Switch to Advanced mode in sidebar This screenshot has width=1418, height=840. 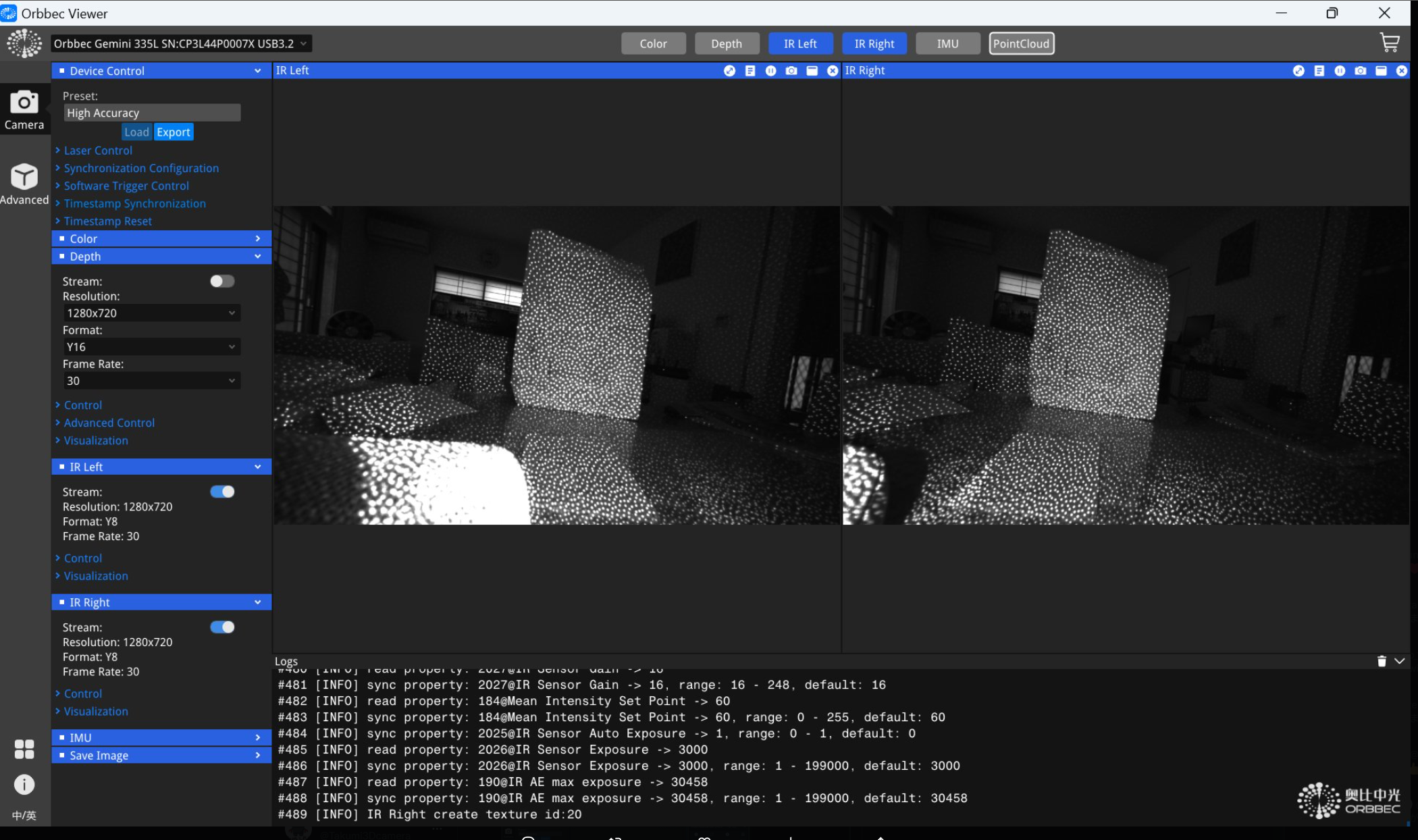click(x=24, y=184)
